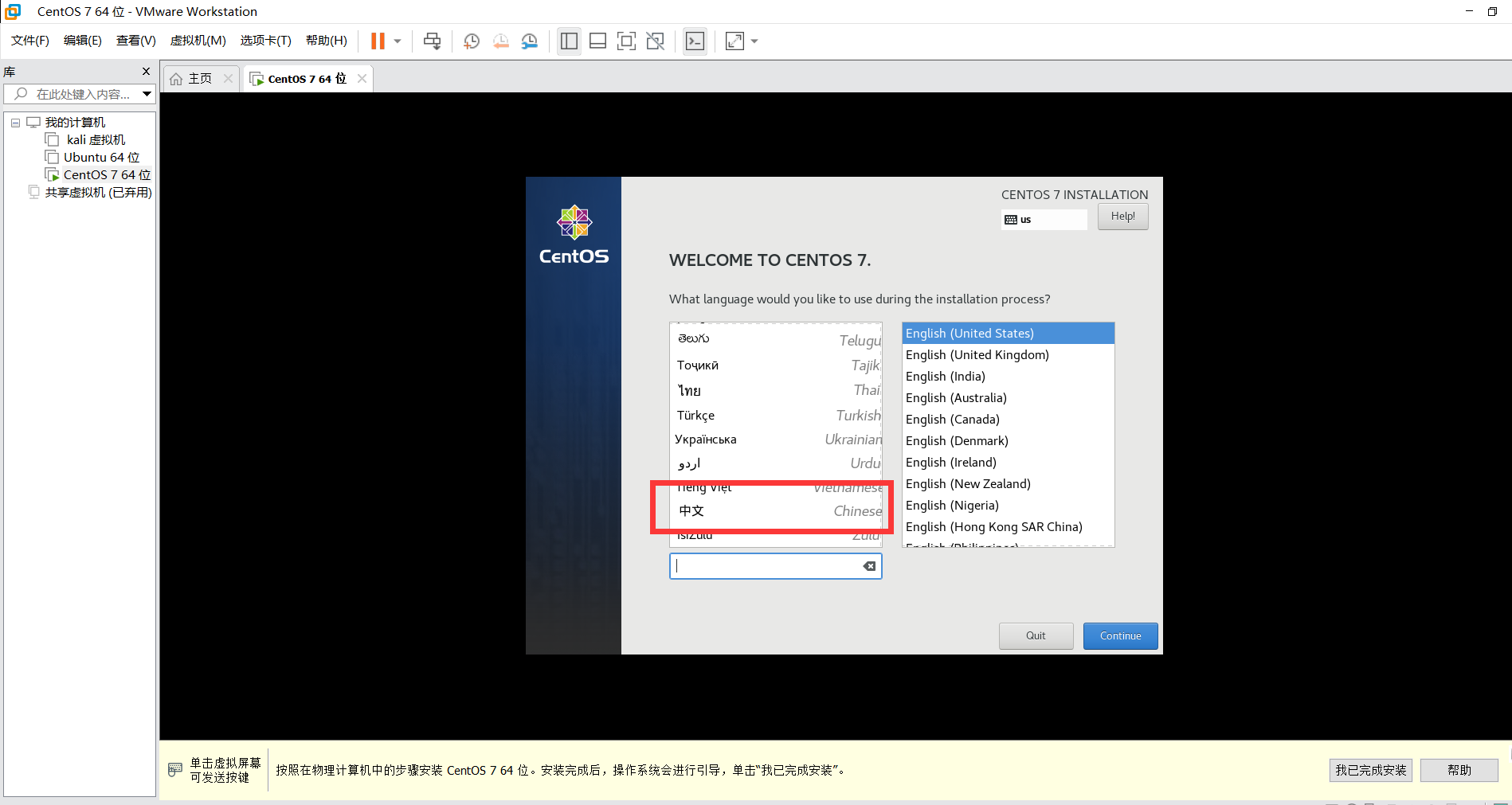This screenshot has width=1512, height=805.
Task: Select Ukrainian (Українська) in the language list
Action: (777, 439)
